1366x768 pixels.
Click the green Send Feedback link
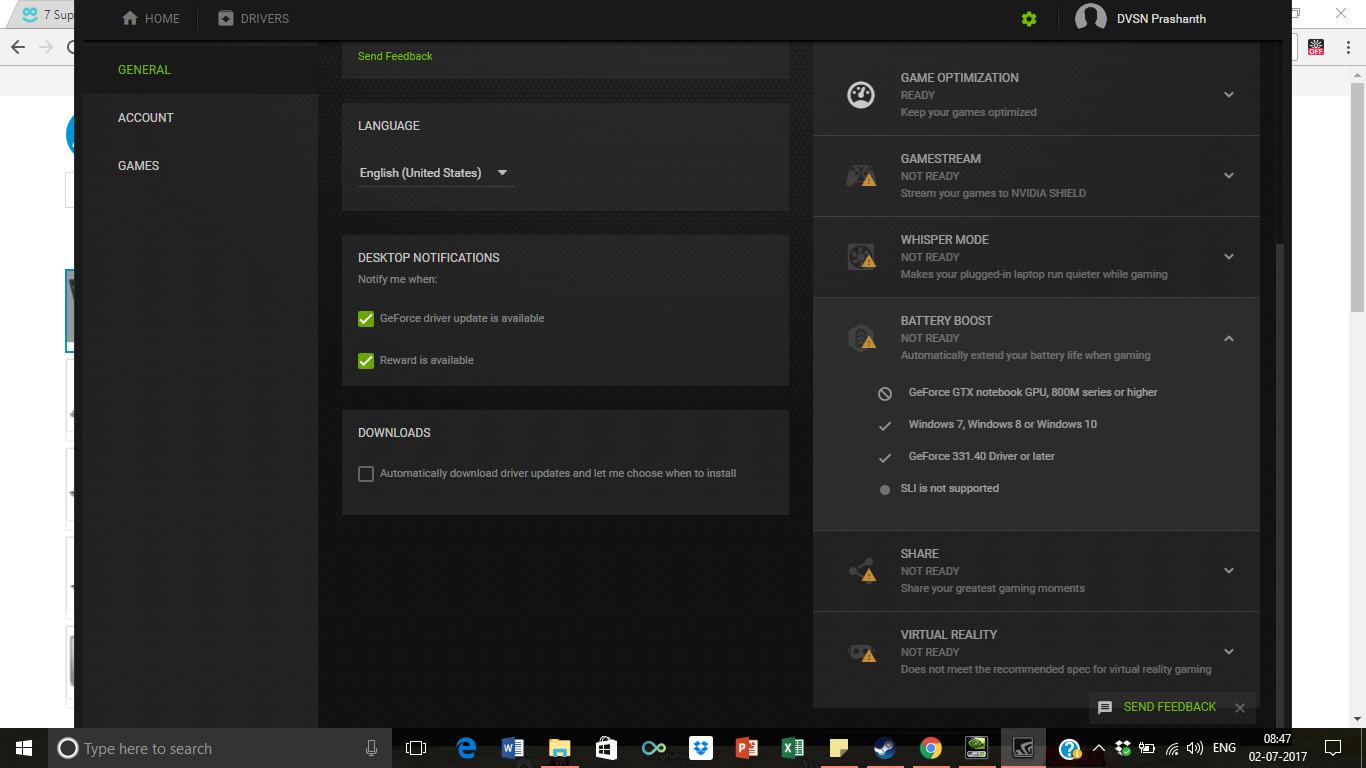point(395,56)
